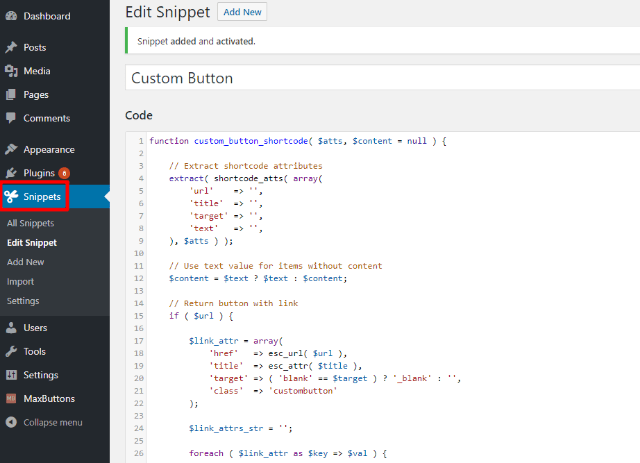The width and height of the screenshot is (640, 463).
Task: Open the Import submenu link
Action: point(20,282)
